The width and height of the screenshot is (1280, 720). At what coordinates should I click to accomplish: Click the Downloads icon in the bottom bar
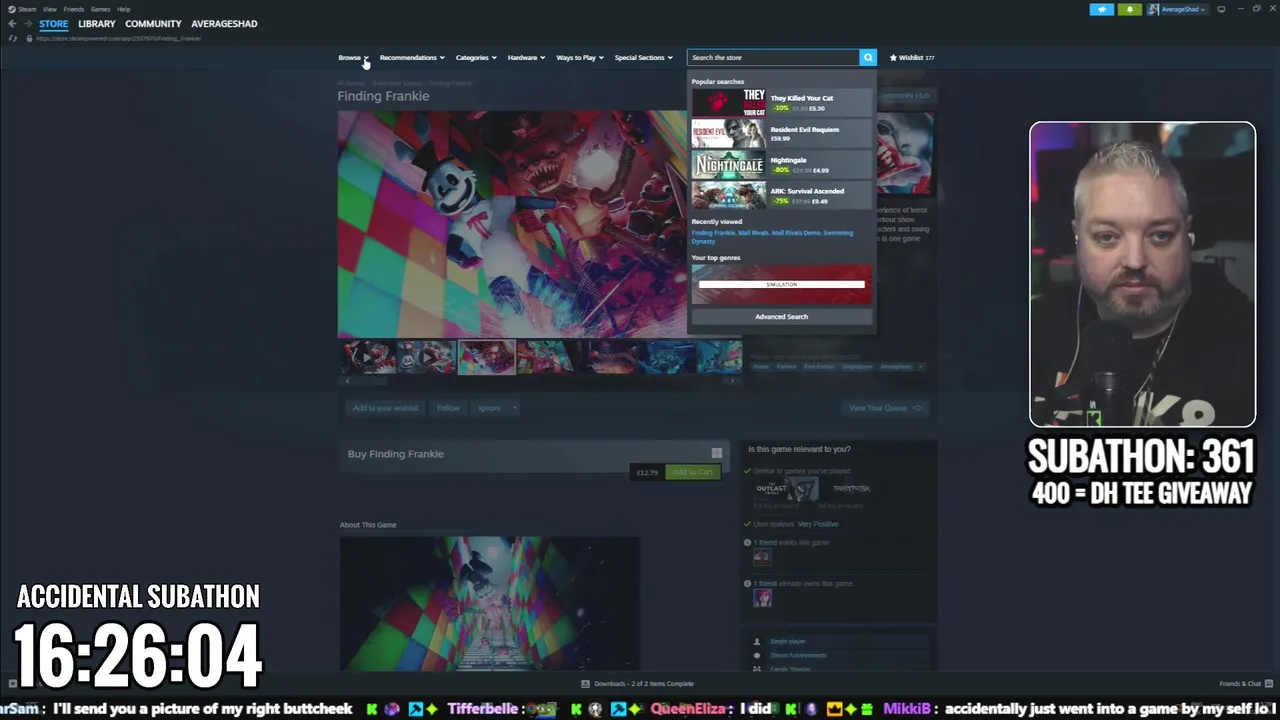[586, 684]
